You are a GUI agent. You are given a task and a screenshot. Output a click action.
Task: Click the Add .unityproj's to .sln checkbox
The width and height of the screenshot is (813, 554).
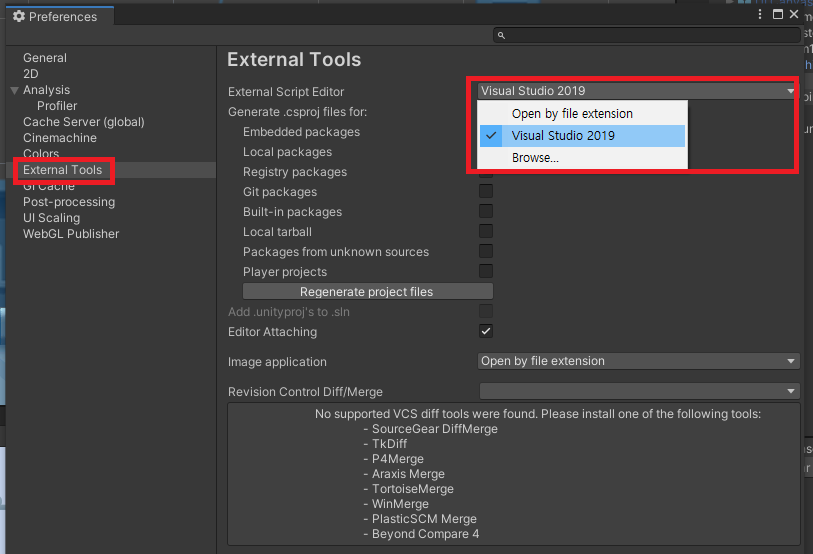[x=486, y=311]
